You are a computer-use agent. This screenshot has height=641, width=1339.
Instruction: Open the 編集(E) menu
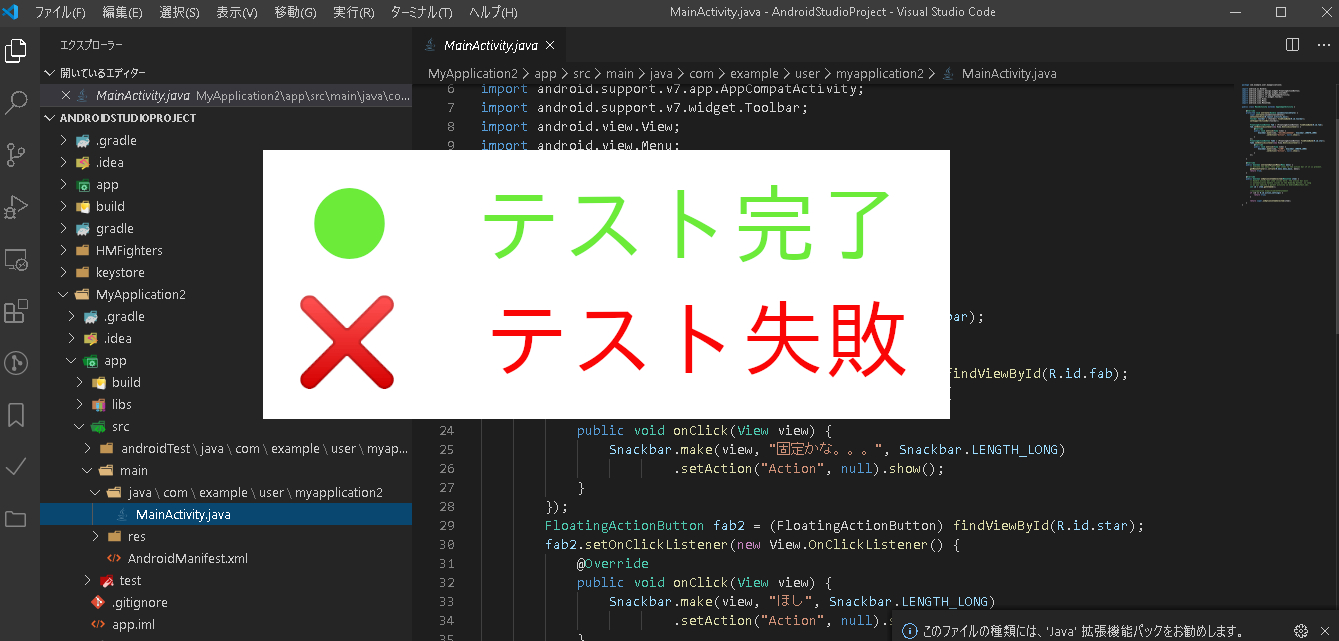(x=122, y=13)
